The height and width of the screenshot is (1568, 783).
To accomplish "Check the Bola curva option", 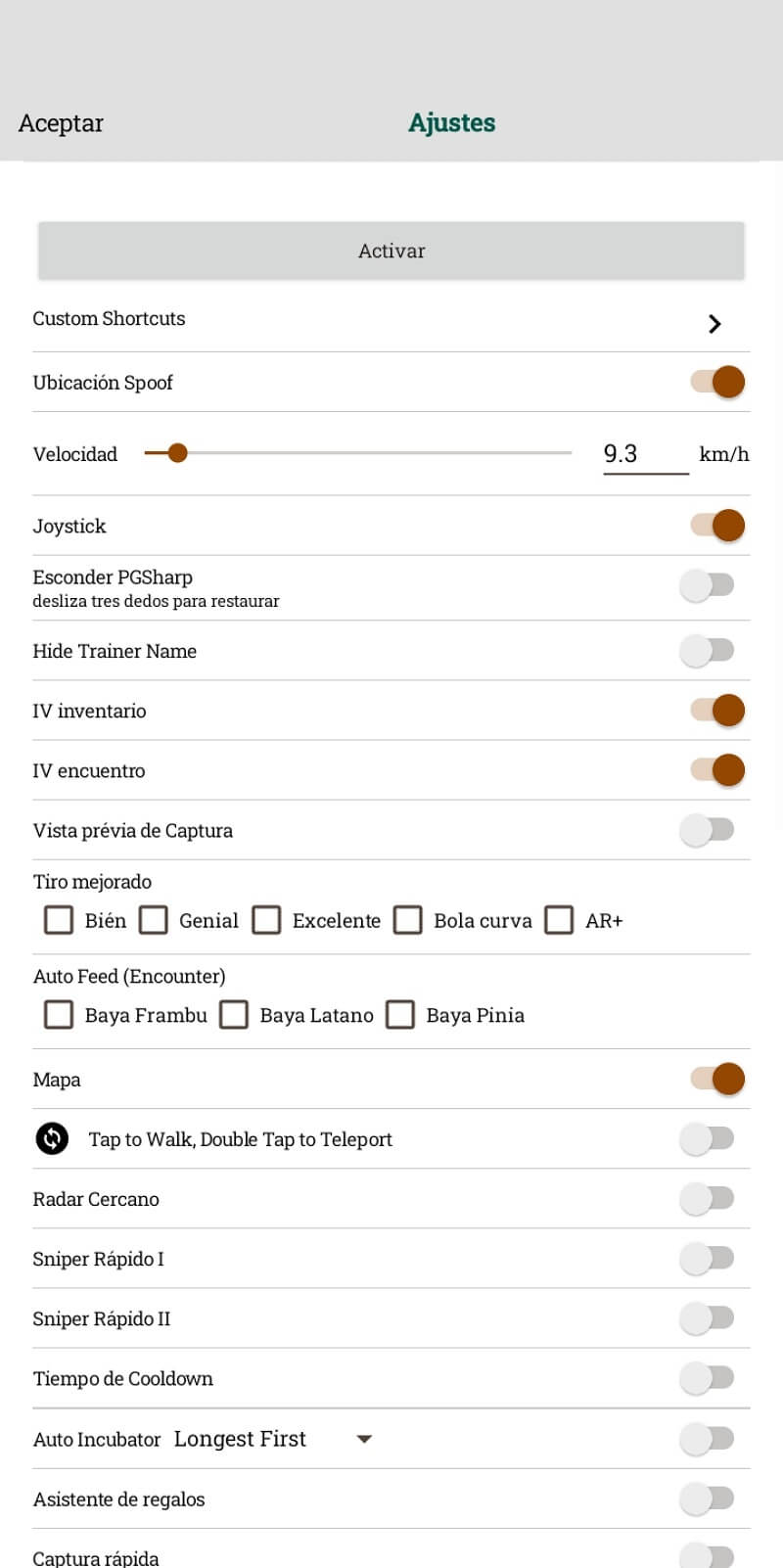I will pyautogui.click(x=407, y=920).
